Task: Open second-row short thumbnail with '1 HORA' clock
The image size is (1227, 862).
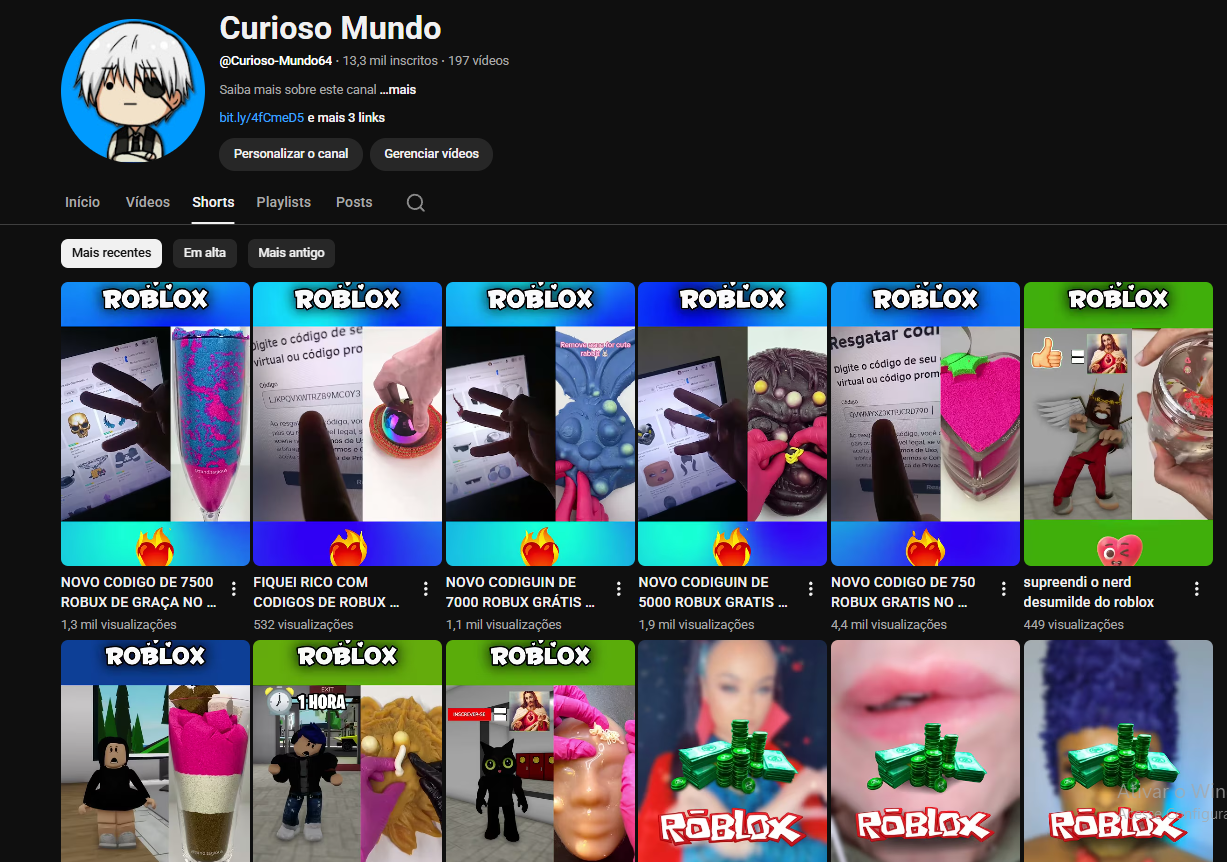Action: [347, 751]
